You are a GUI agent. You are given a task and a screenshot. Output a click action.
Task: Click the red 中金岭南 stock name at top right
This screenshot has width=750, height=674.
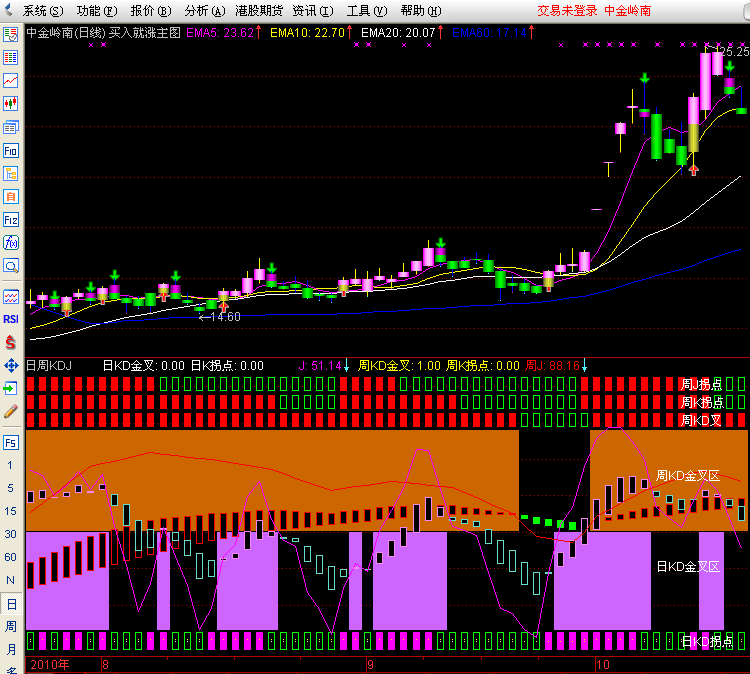click(628, 11)
